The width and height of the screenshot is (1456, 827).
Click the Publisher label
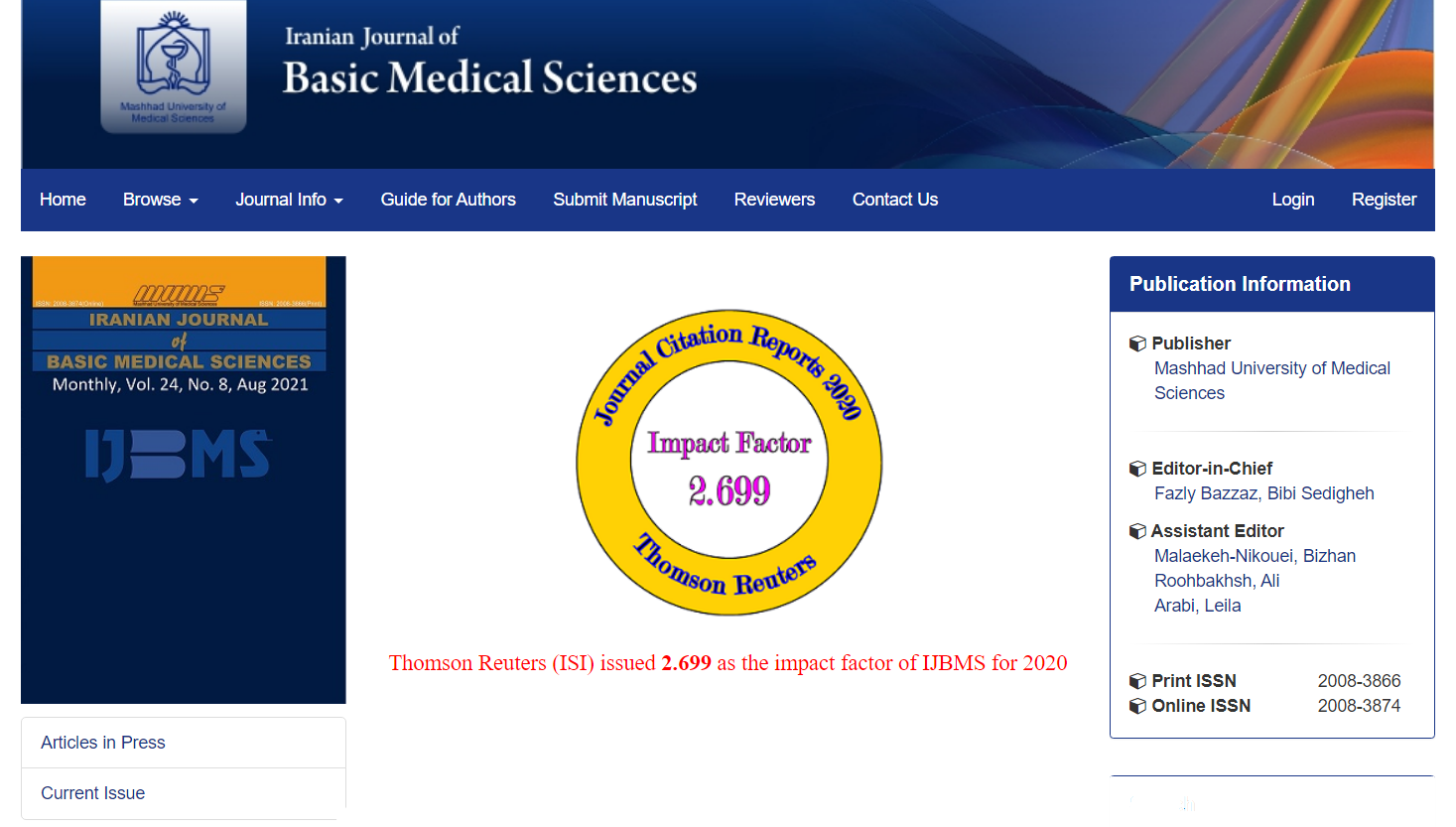pyautogui.click(x=1191, y=344)
